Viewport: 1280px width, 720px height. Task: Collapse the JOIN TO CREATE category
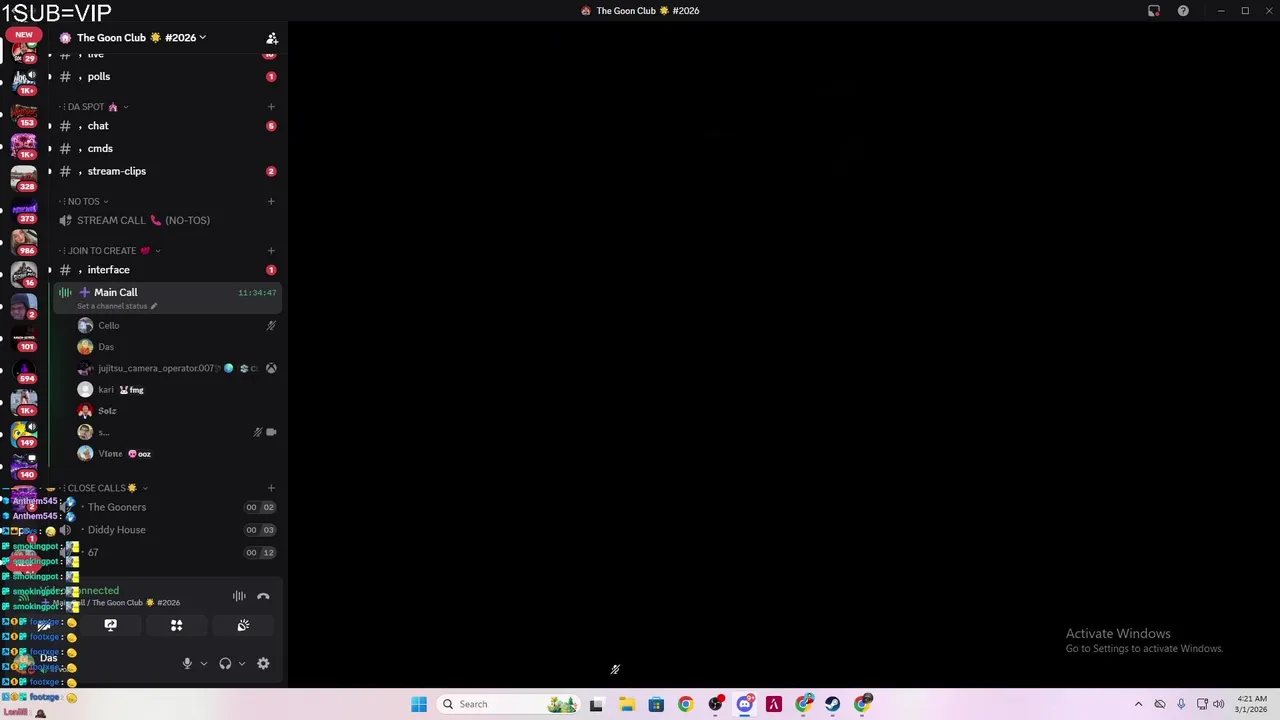pyautogui.click(x=110, y=251)
